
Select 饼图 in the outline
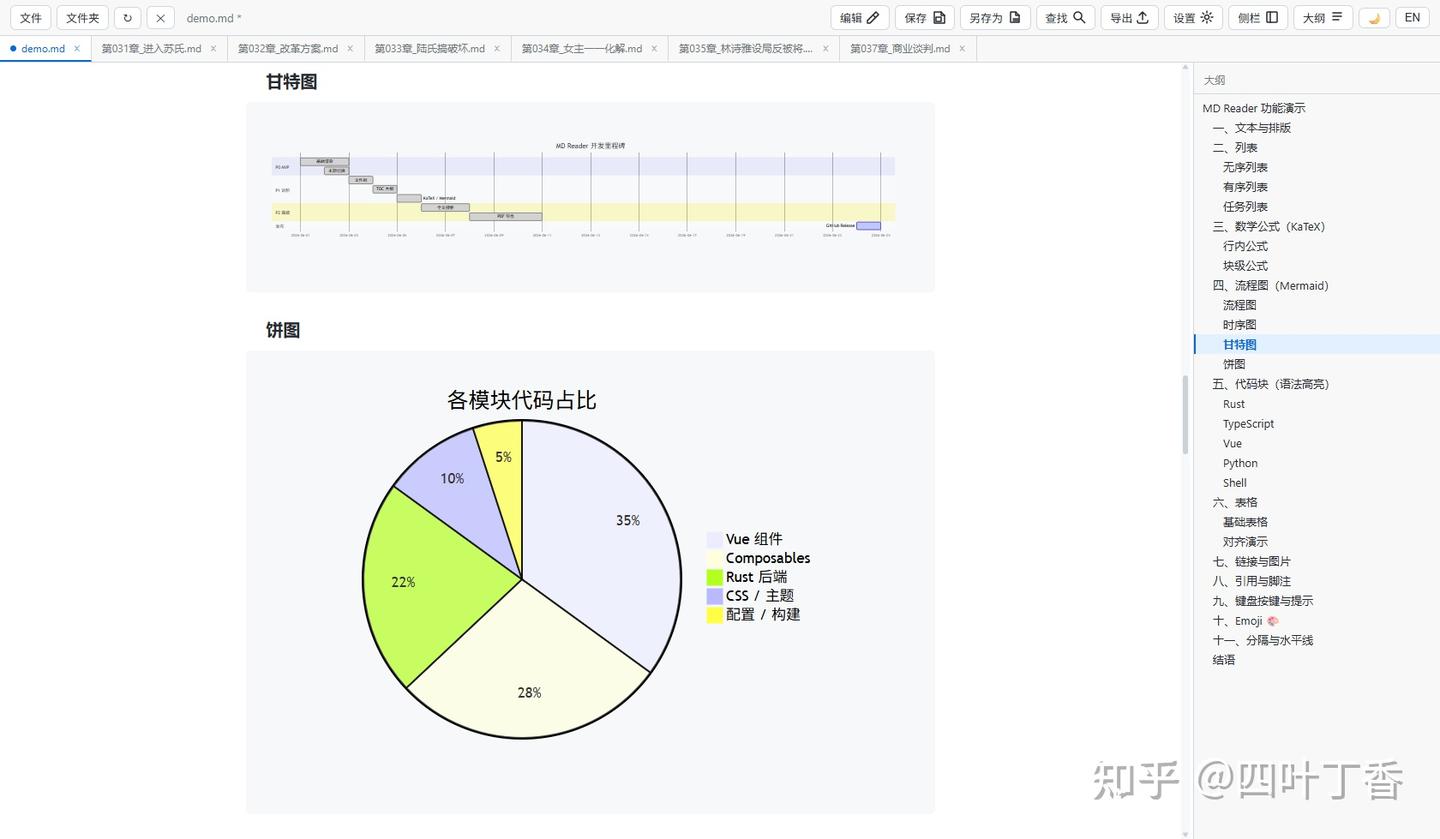pyautogui.click(x=1234, y=364)
